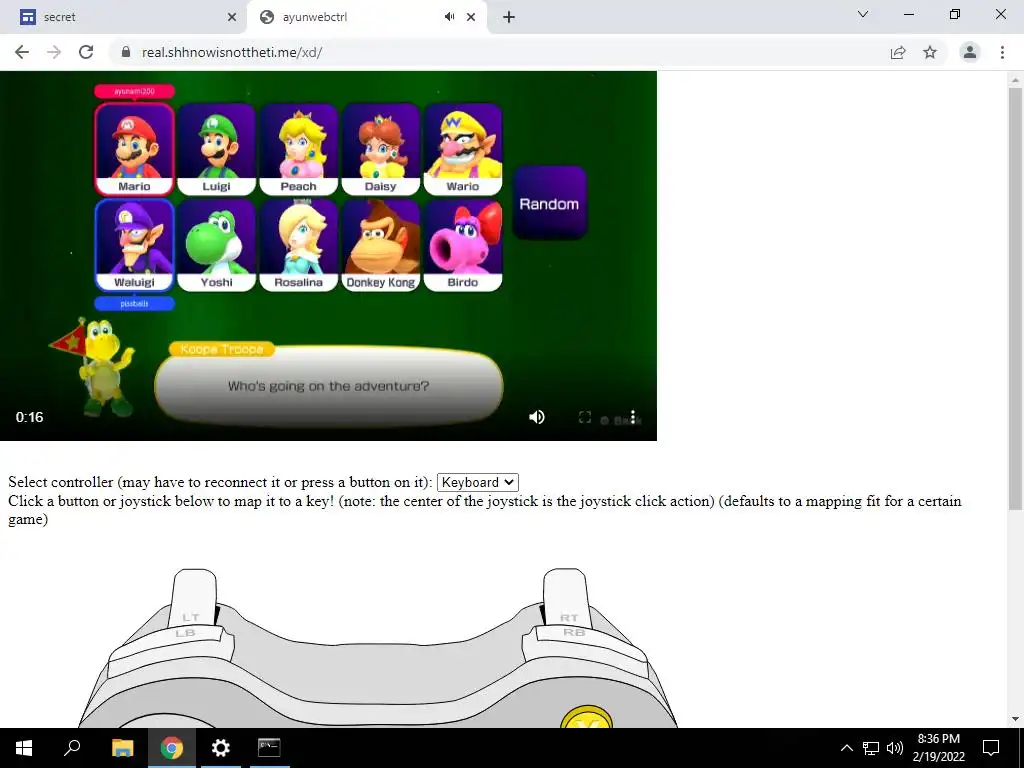The width and height of the screenshot is (1024, 768).
Task: Click the page vertical scrollbar
Action: click(x=1015, y=298)
